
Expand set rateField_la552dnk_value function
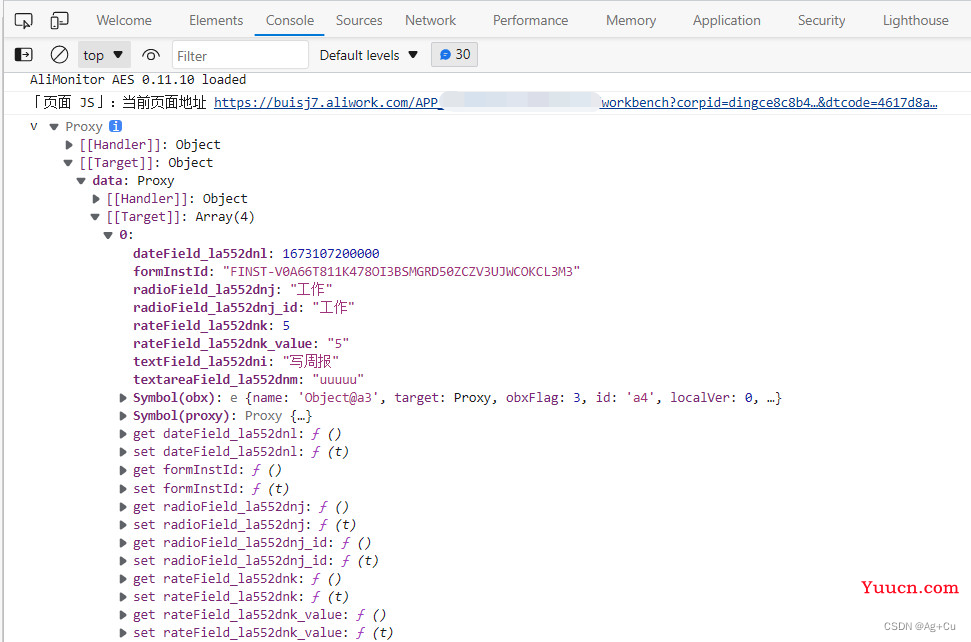click(123, 633)
